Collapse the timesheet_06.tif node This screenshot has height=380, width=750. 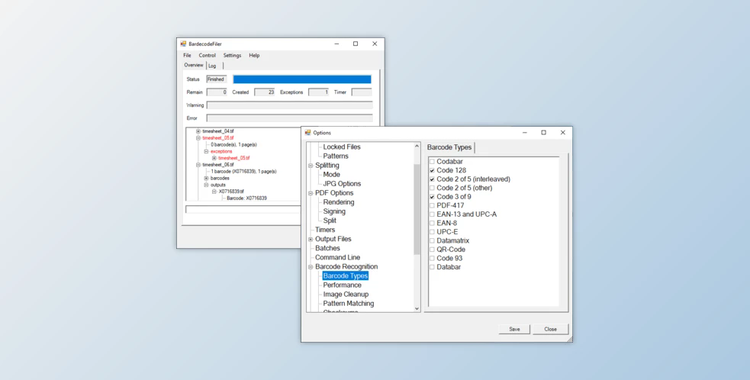(x=198, y=165)
